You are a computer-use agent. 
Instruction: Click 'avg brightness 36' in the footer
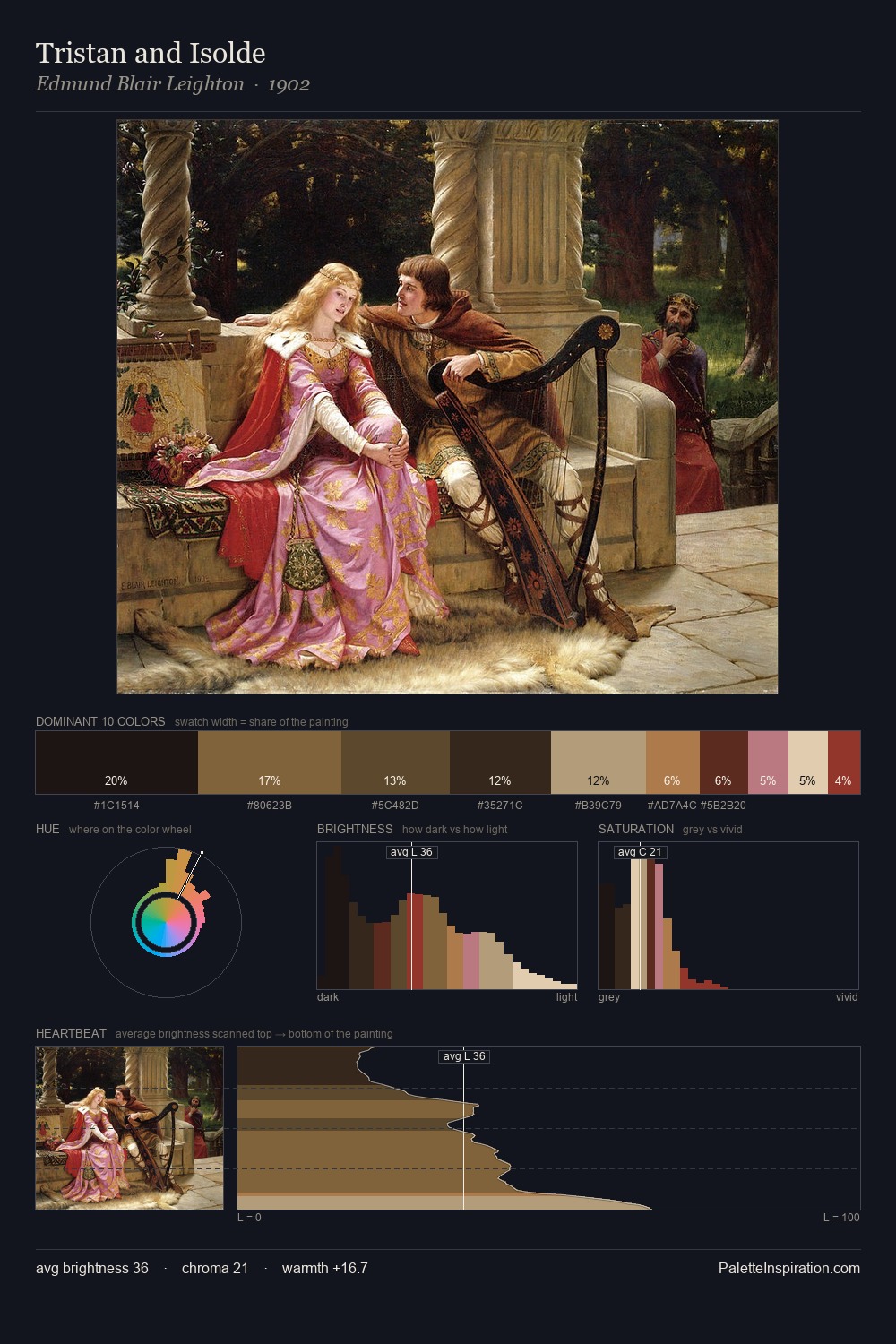tap(92, 1268)
